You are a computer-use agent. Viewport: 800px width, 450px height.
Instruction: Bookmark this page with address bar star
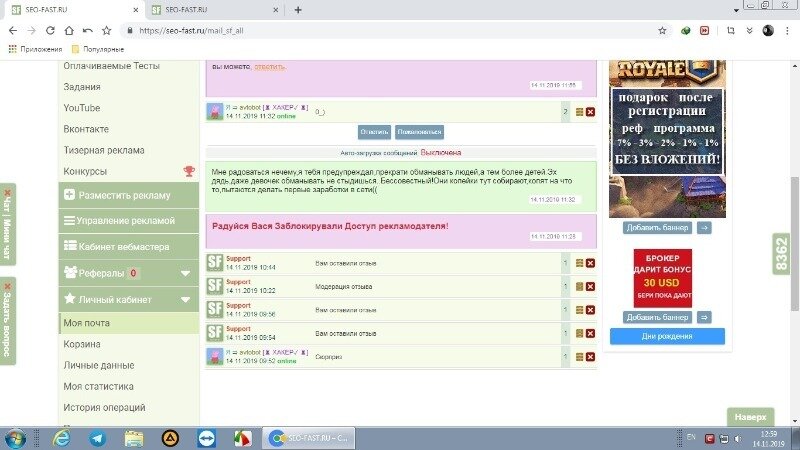tap(662, 31)
